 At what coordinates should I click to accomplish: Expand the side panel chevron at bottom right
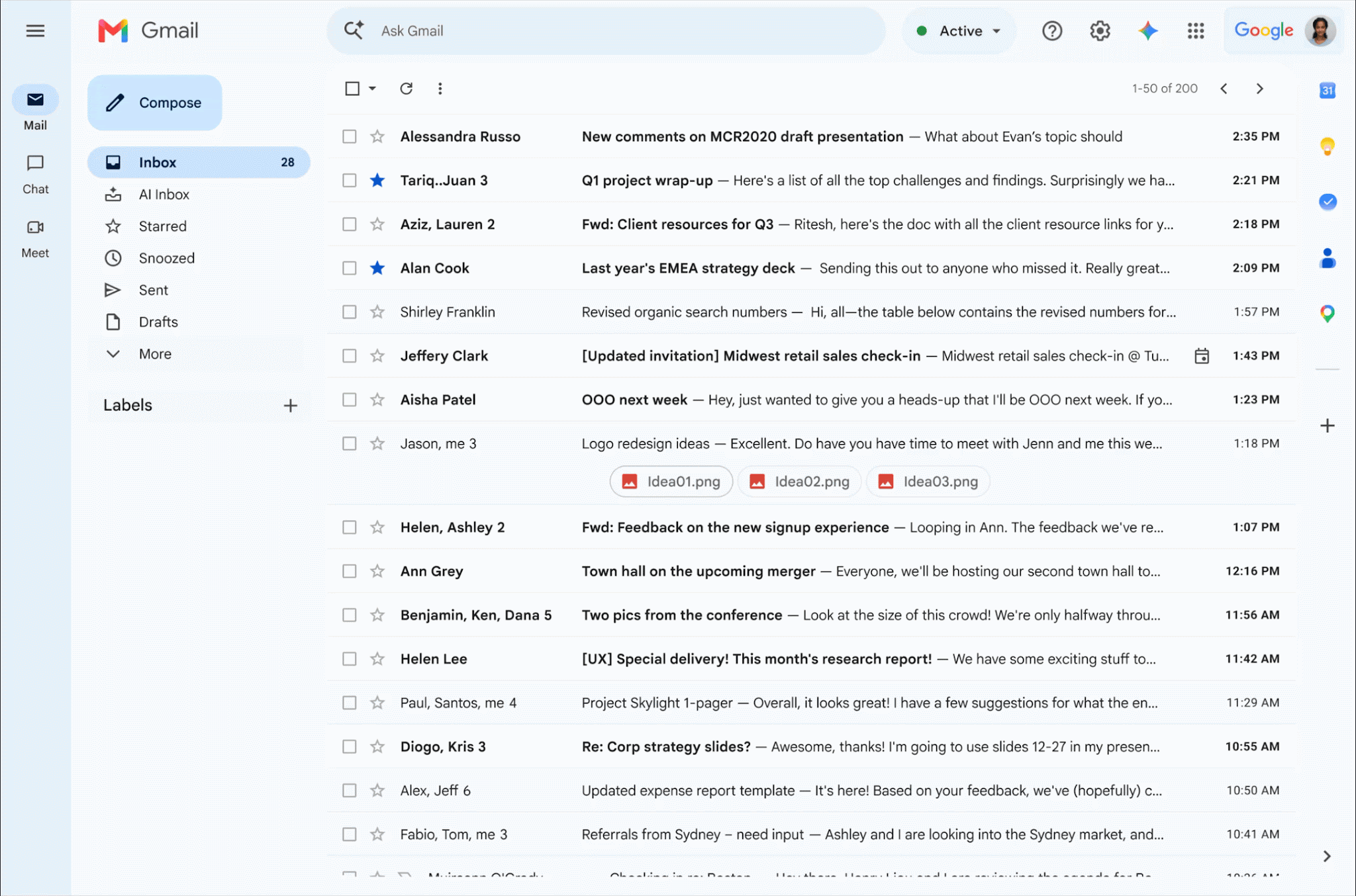coord(1327,856)
